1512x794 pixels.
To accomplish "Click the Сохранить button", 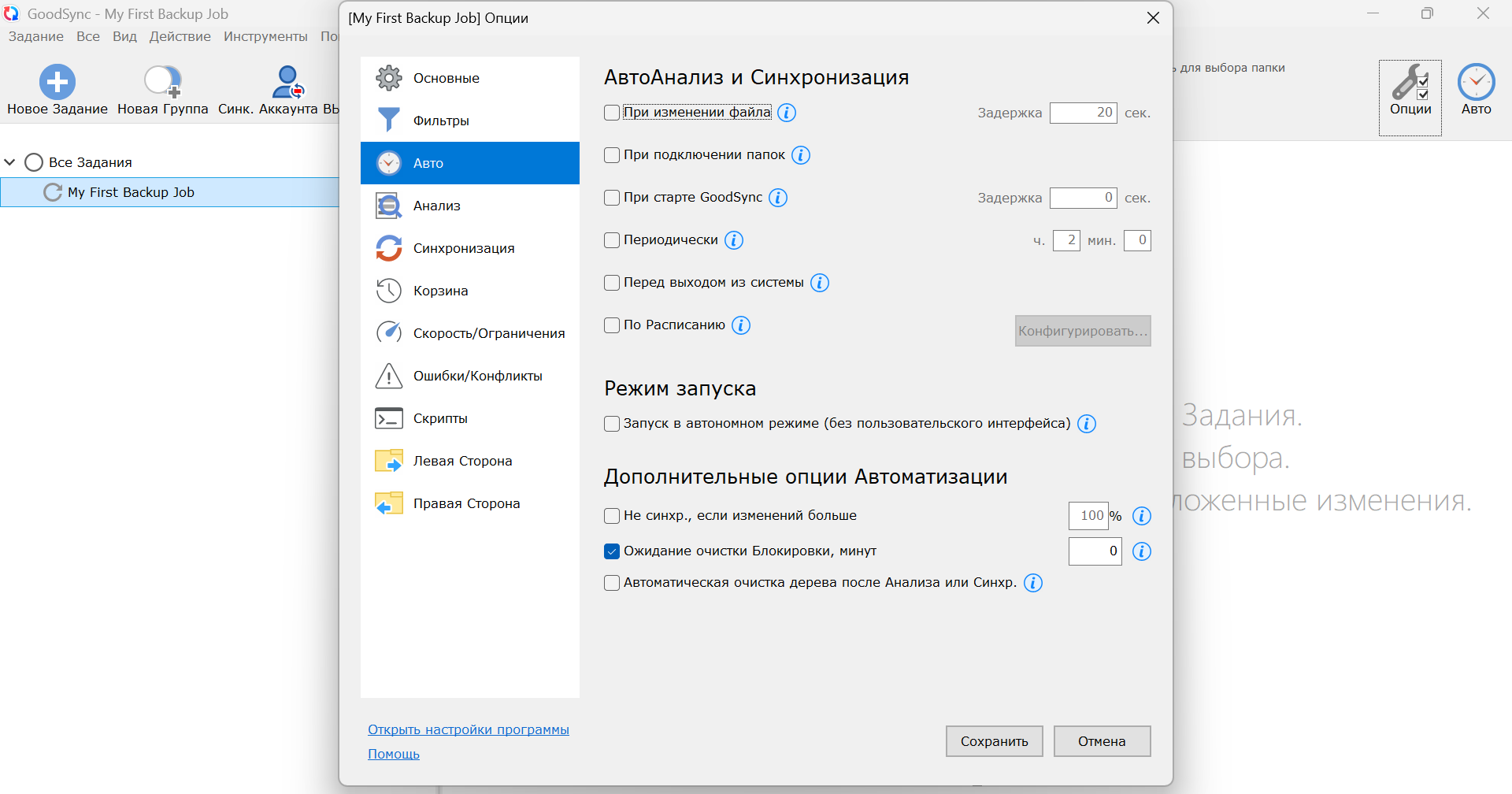I will click(994, 741).
